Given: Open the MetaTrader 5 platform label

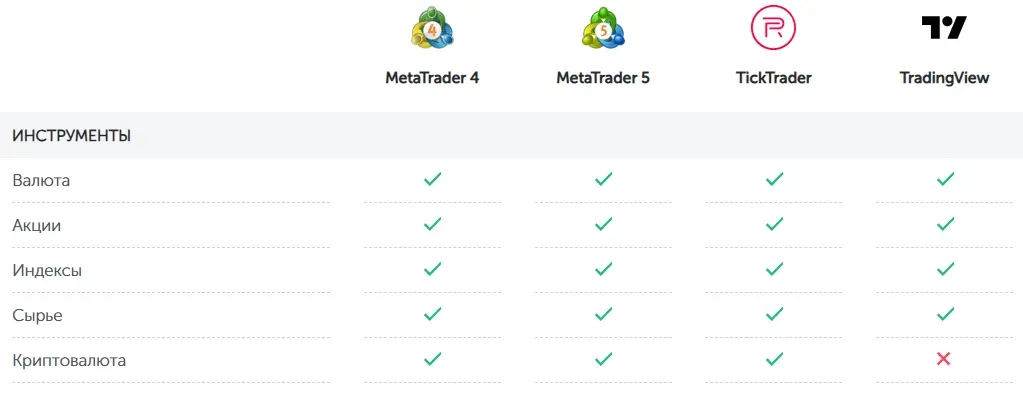Looking at the screenshot, I should (603, 78).
